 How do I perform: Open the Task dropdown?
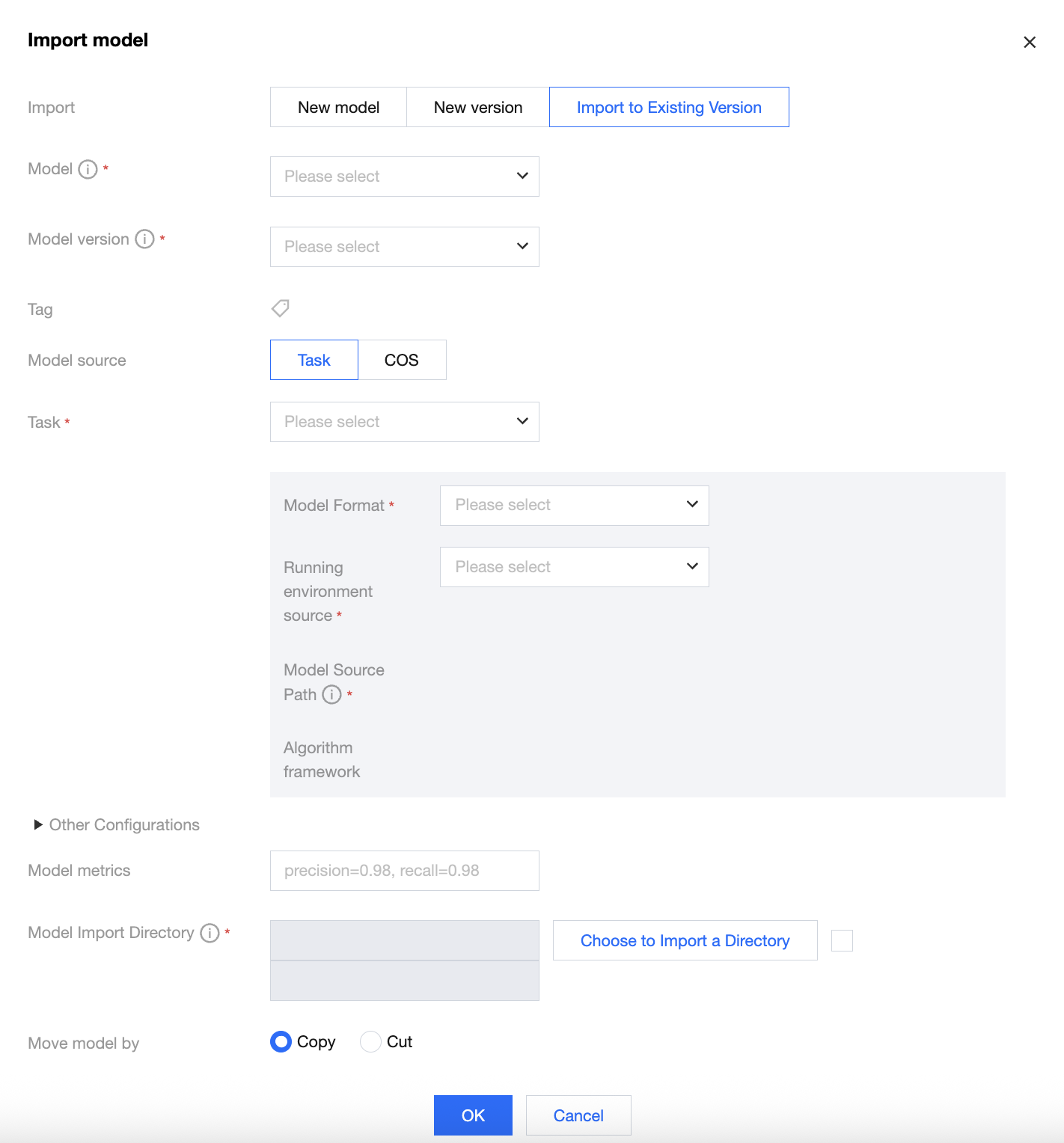coord(404,422)
